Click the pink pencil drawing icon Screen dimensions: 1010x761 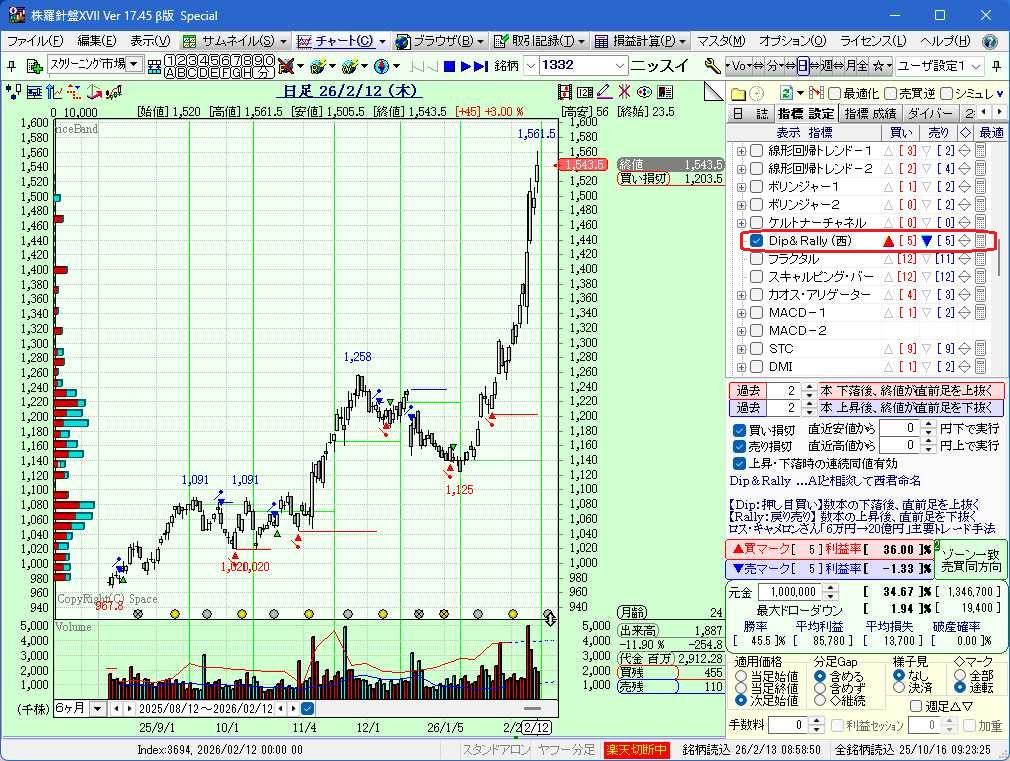point(604,92)
